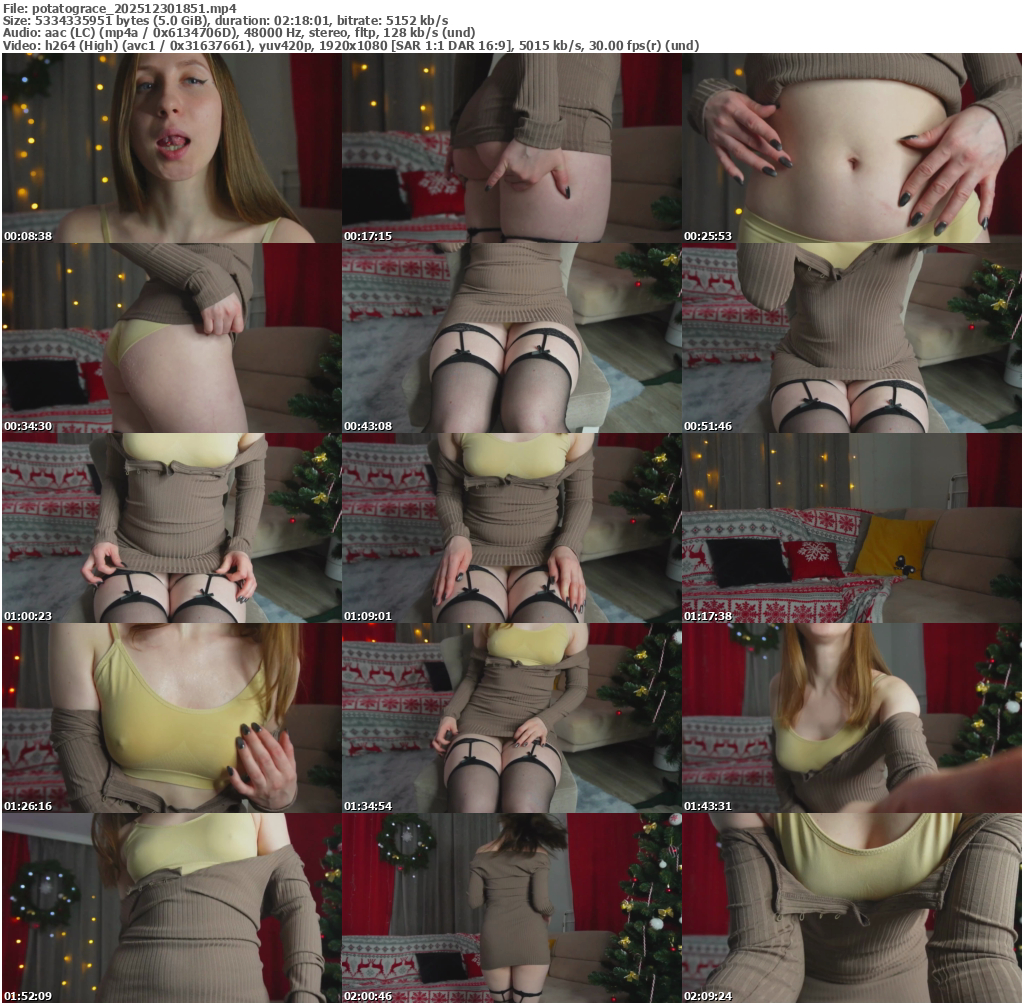The image size is (1024, 1003).
Task: Open the frame at 01:00:23
Action: (x=171, y=528)
